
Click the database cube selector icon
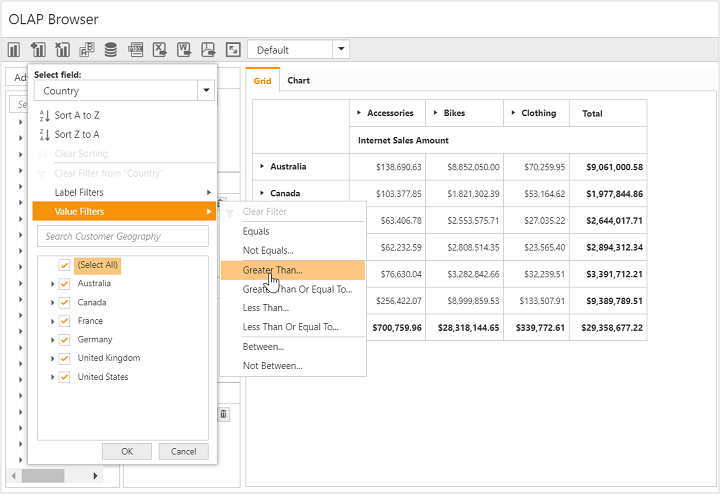coord(111,49)
